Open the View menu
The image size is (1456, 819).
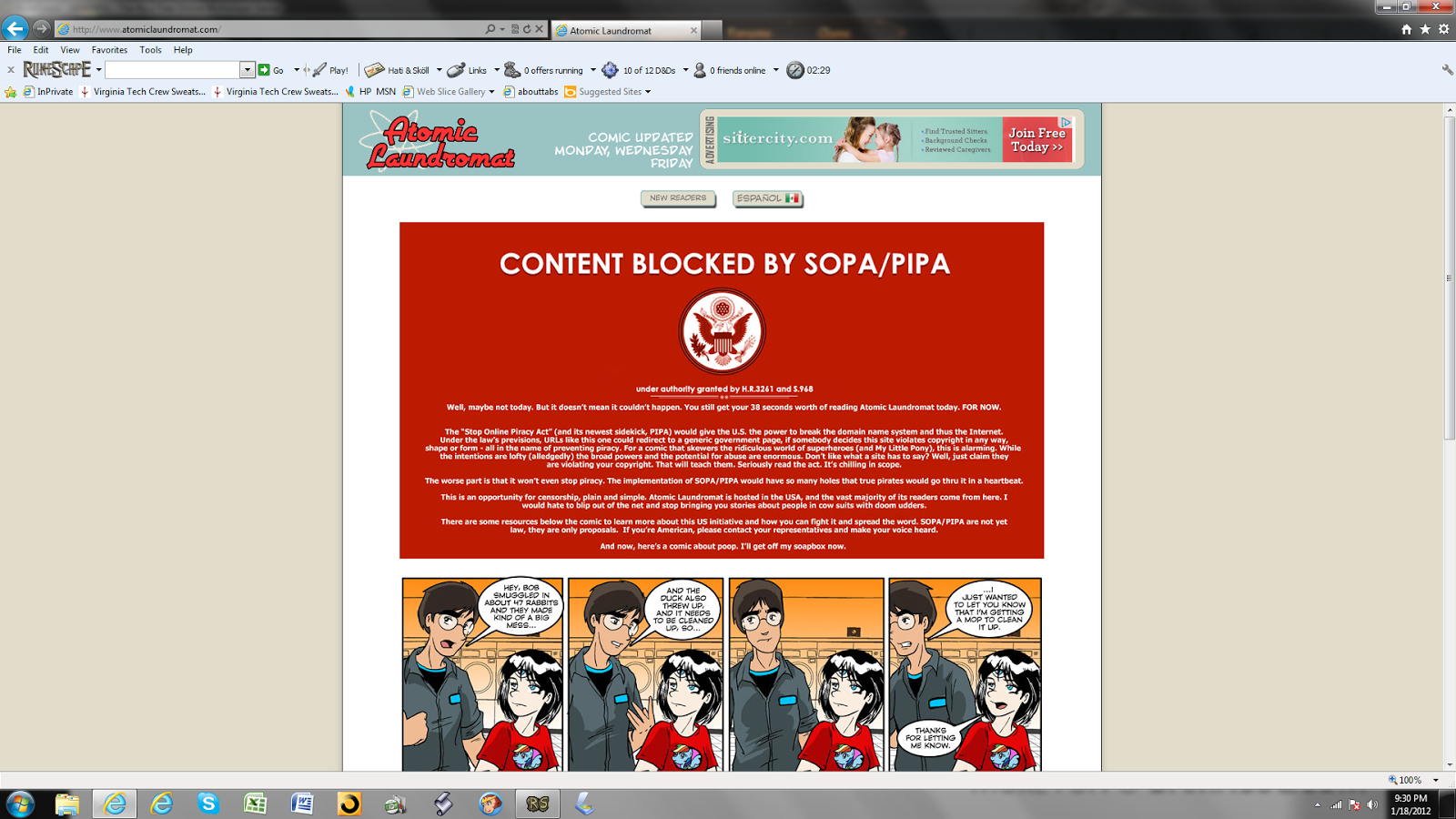70,50
